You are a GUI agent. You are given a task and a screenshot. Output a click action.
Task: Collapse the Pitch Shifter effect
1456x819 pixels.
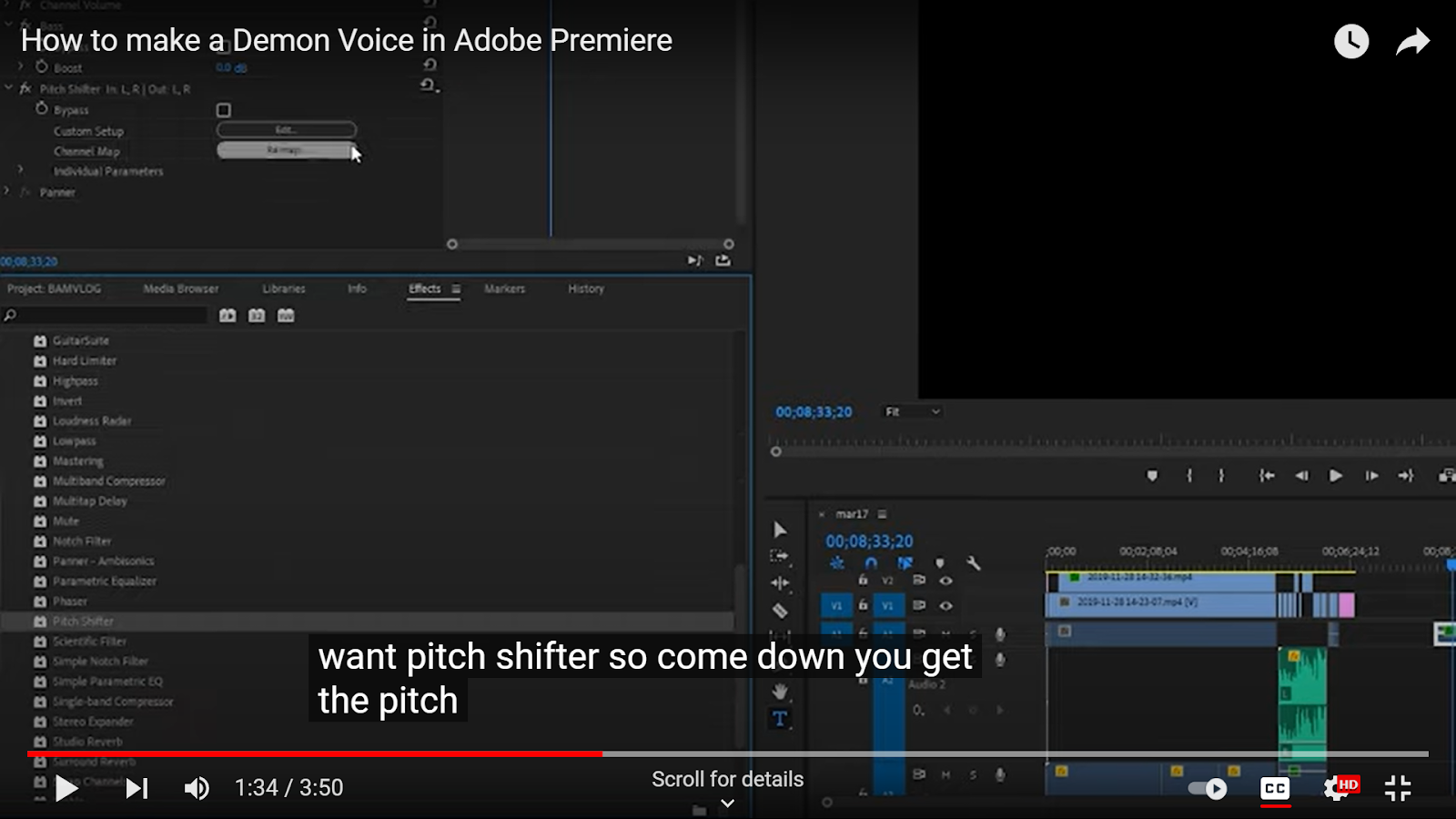coord(8,88)
